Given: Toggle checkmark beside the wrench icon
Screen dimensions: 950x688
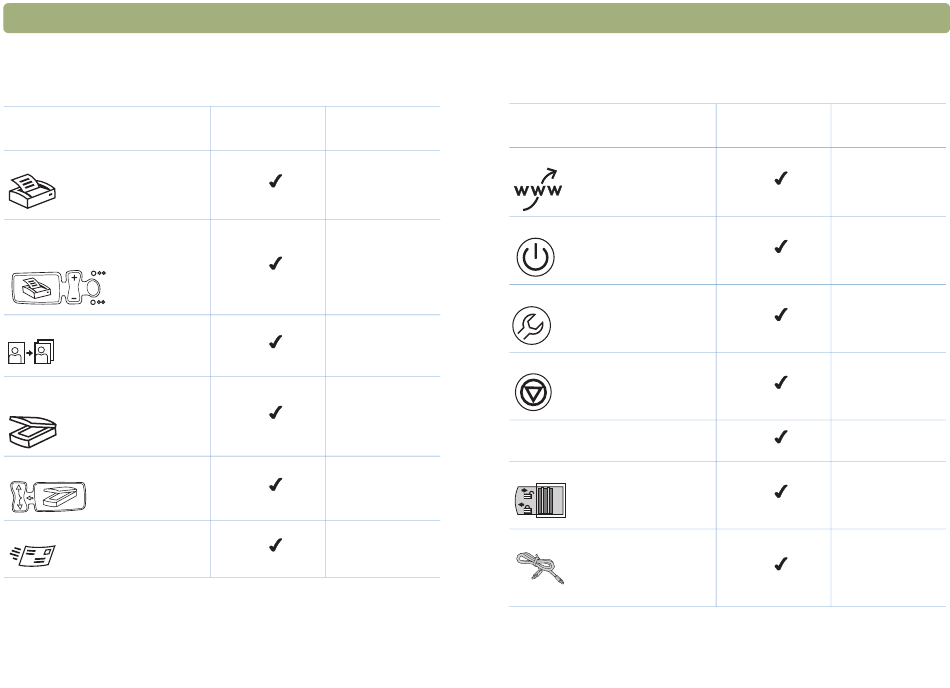Looking at the screenshot, I should [x=781, y=314].
